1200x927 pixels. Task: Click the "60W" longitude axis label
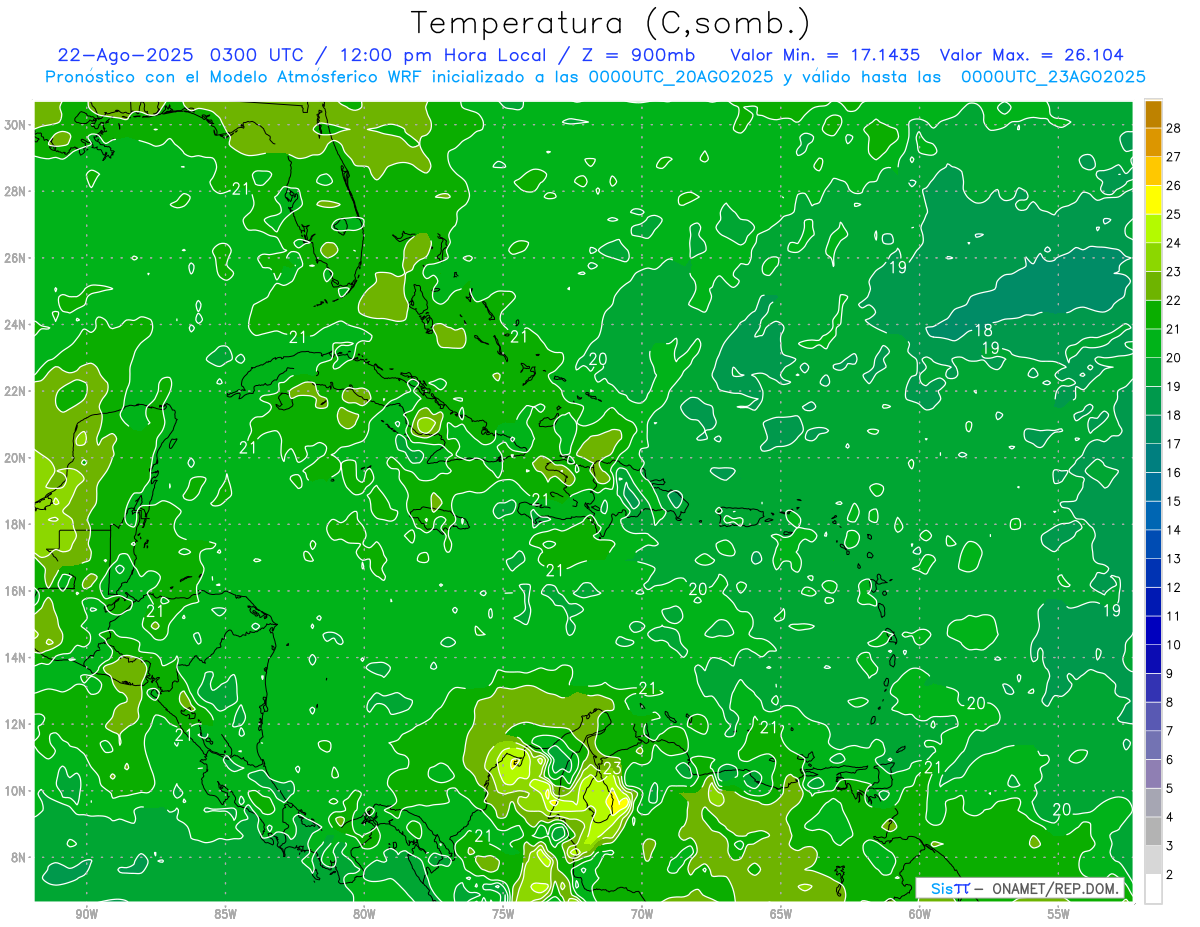(x=920, y=914)
